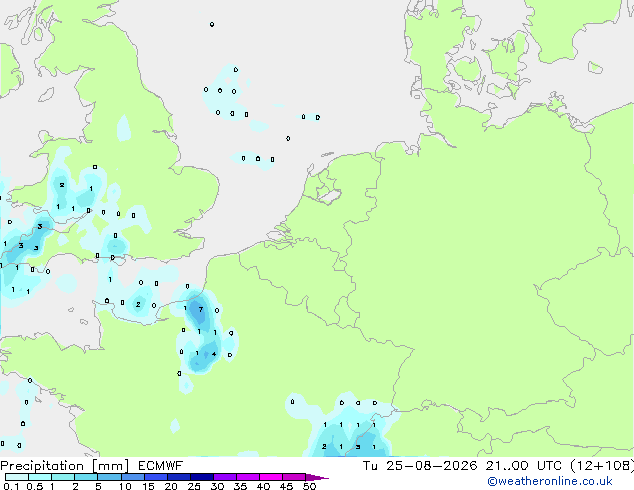
Task: Click the Precipitation [mm] title label
Action: coord(65,466)
